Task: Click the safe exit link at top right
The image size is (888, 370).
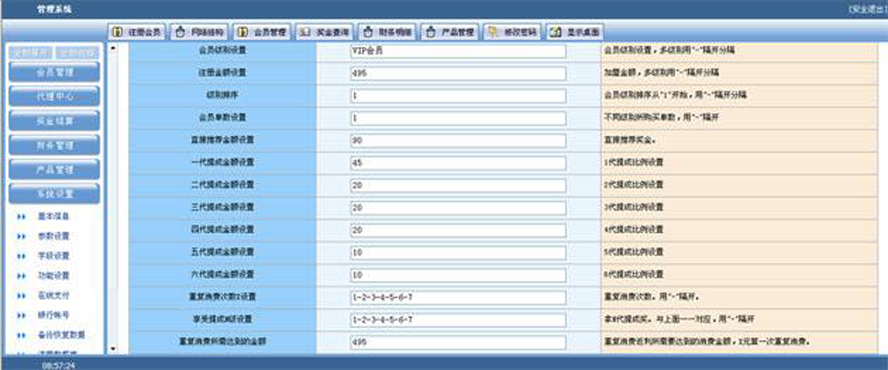Action: click(x=868, y=10)
